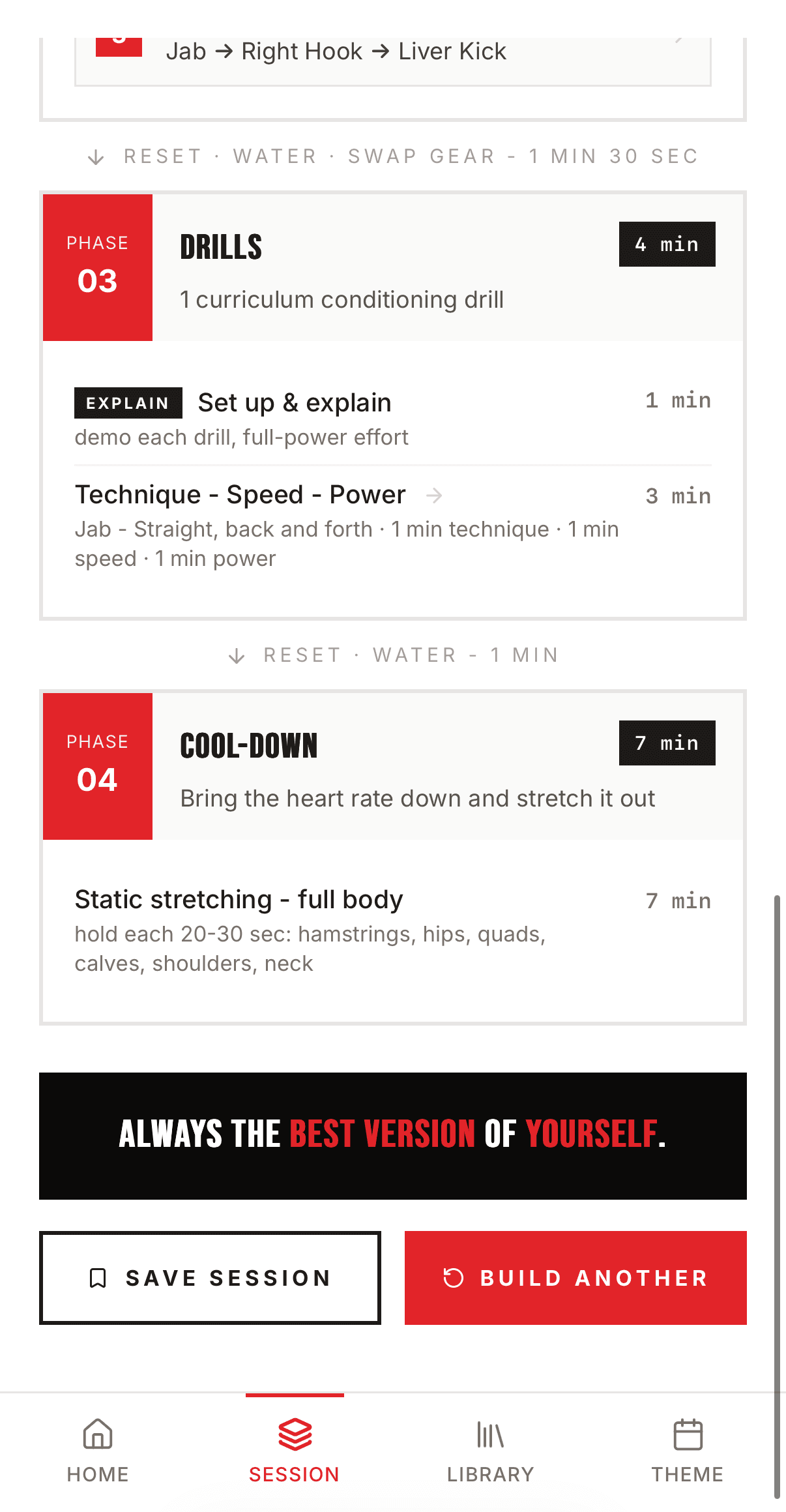Click the down arrow before Reset Water 1 Min
Image resolution: width=786 pixels, height=1512 pixels.
237,655
